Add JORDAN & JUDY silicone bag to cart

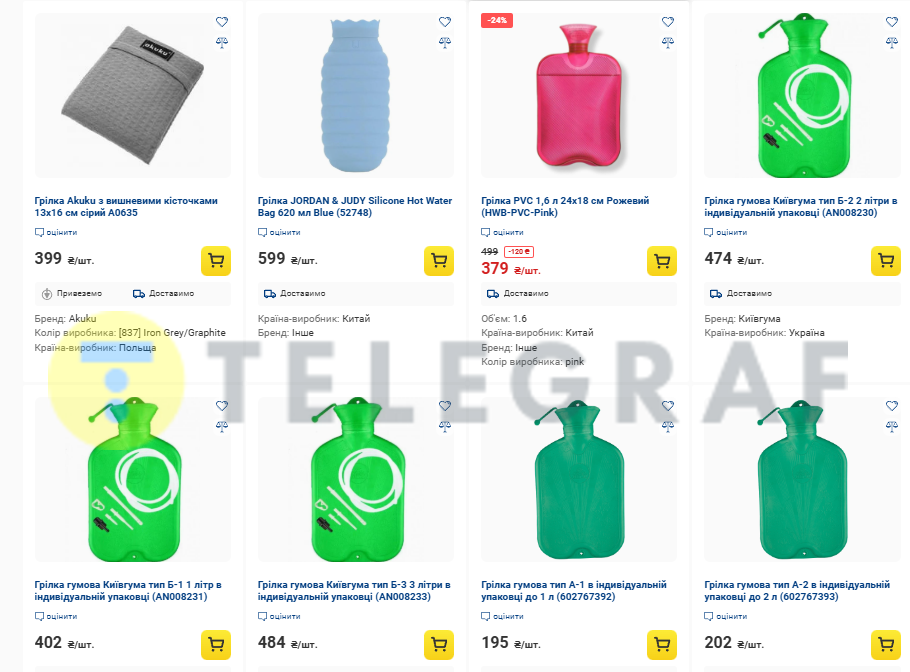439,261
